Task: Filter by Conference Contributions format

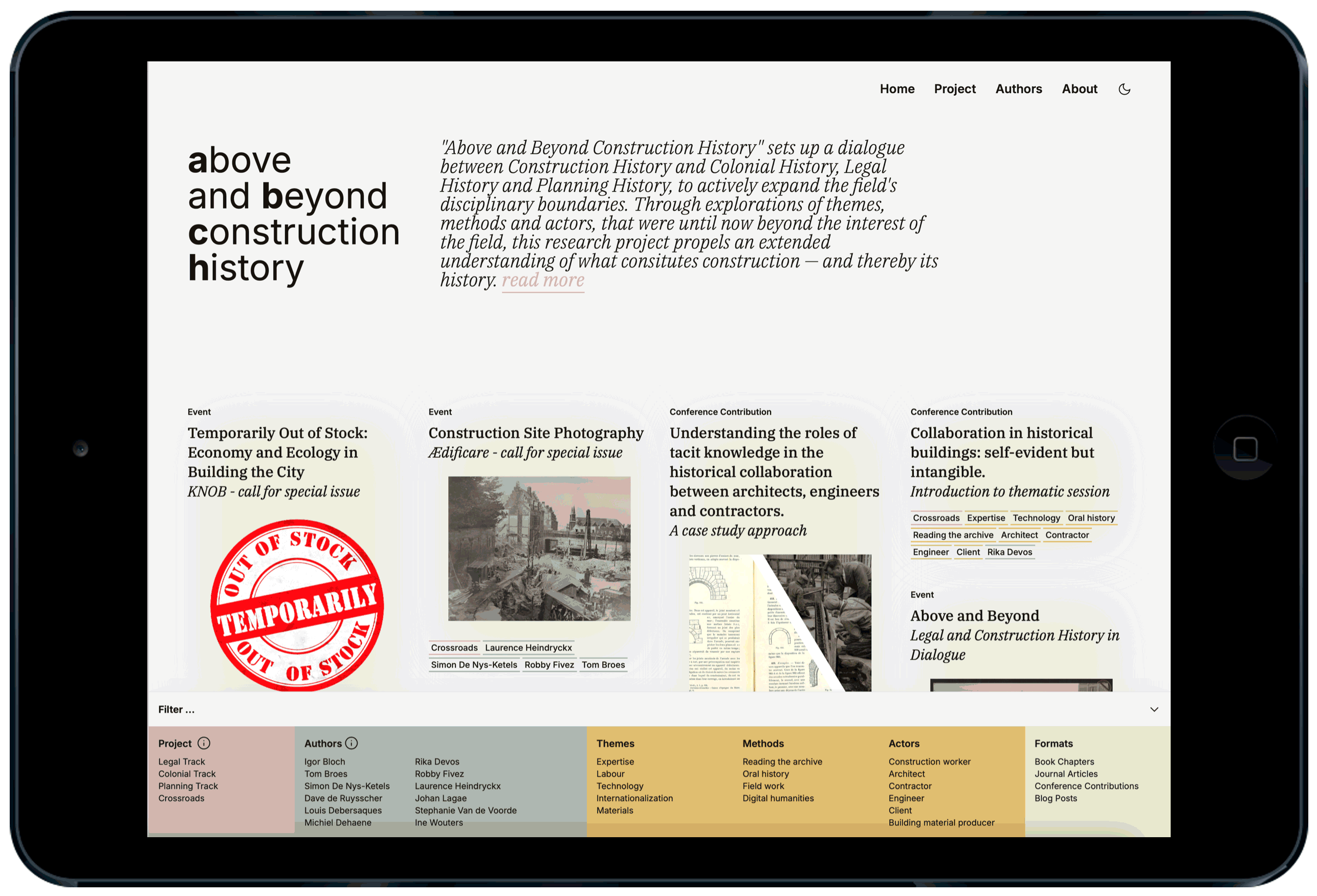Action: point(1086,786)
